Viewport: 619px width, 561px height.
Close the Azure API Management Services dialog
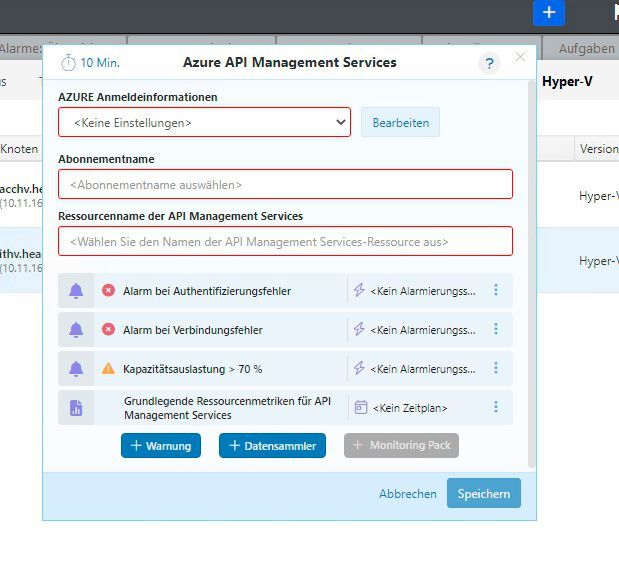click(520, 57)
